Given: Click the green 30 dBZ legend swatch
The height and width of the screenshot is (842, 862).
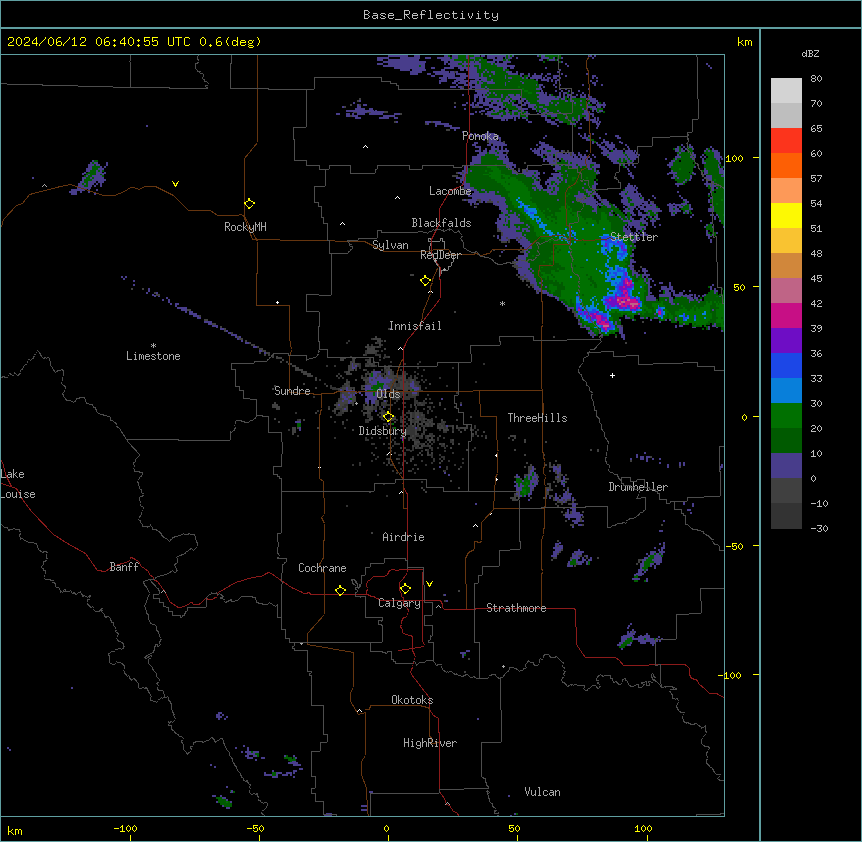Looking at the screenshot, I should tap(786, 416).
